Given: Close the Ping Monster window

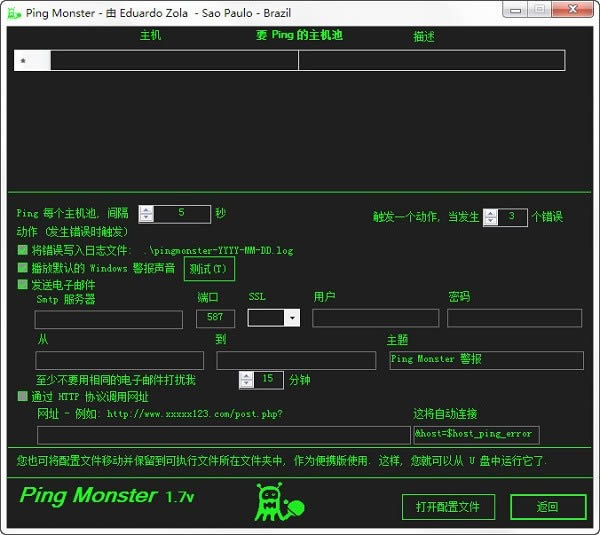Looking at the screenshot, I should 572,10.
